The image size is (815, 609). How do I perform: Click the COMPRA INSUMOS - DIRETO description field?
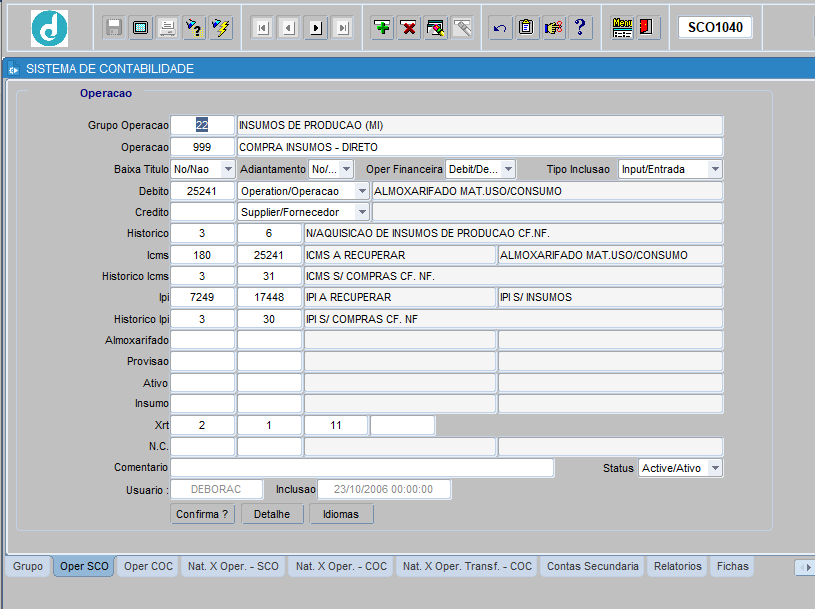480,147
